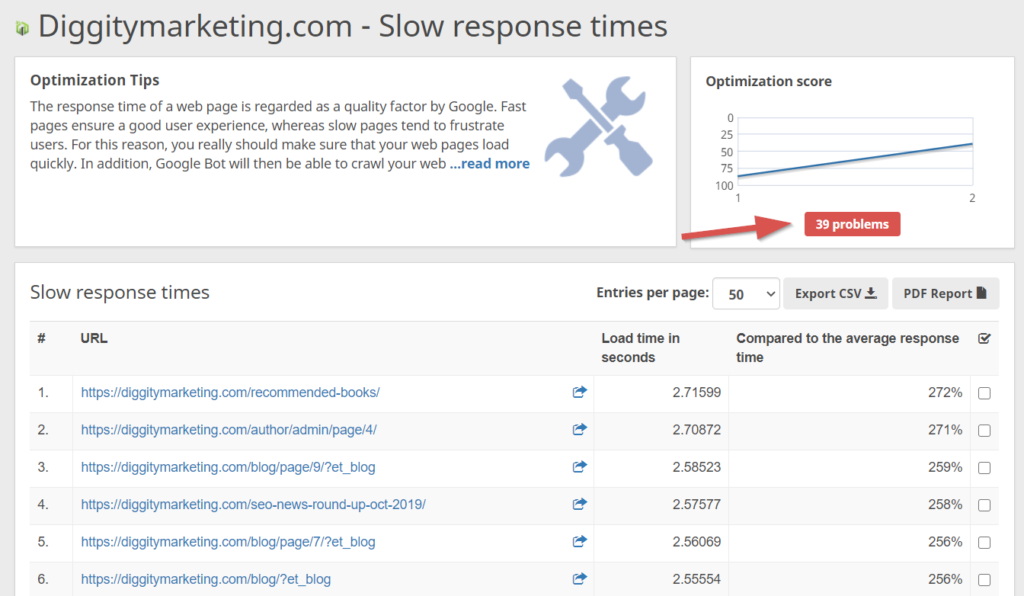Image resolution: width=1024 pixels, height=596 pixels.
Task: Click Compared to the average response time header
Action: tap(848, 347)
